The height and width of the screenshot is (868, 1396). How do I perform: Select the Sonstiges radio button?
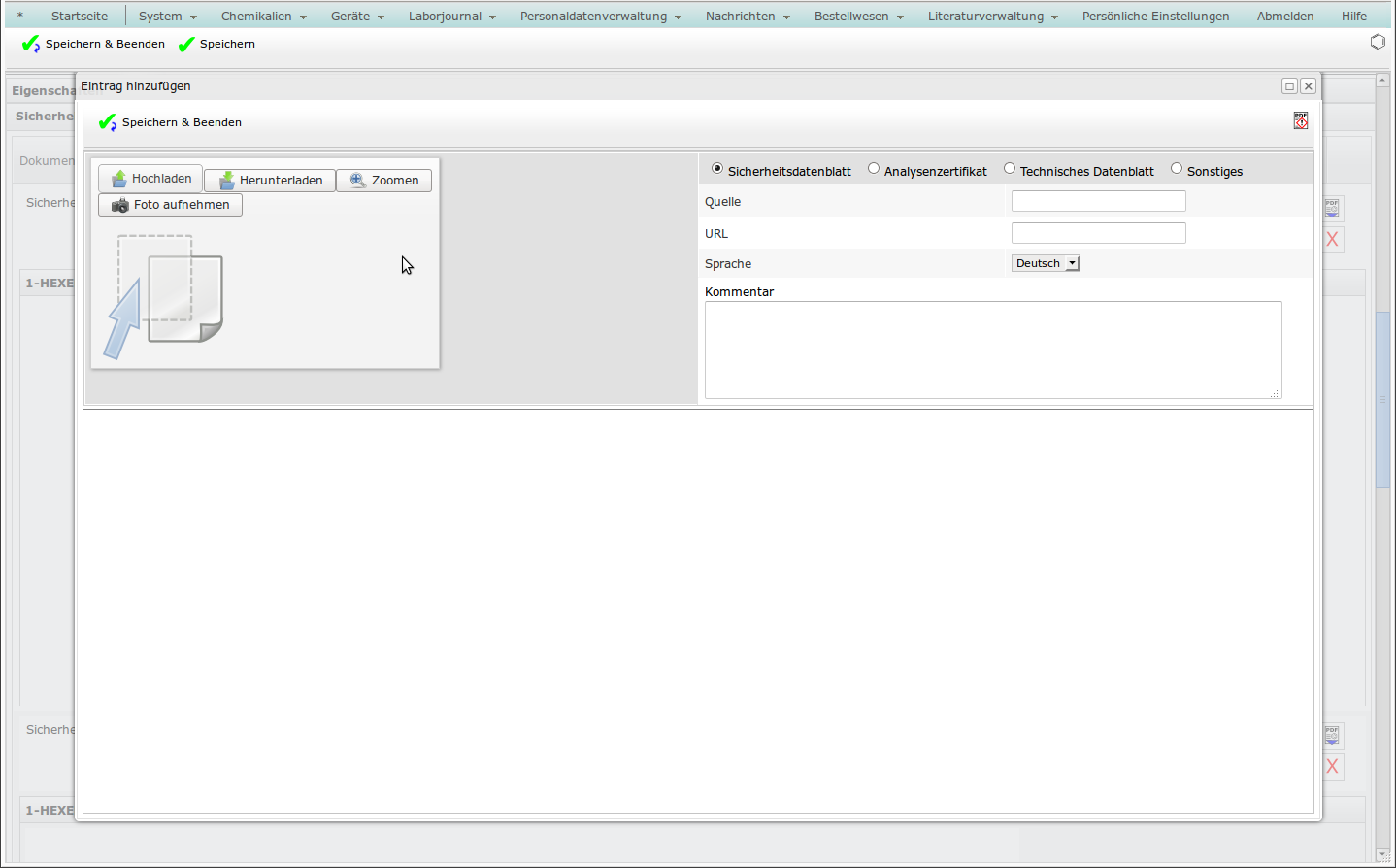(1177, 168)
